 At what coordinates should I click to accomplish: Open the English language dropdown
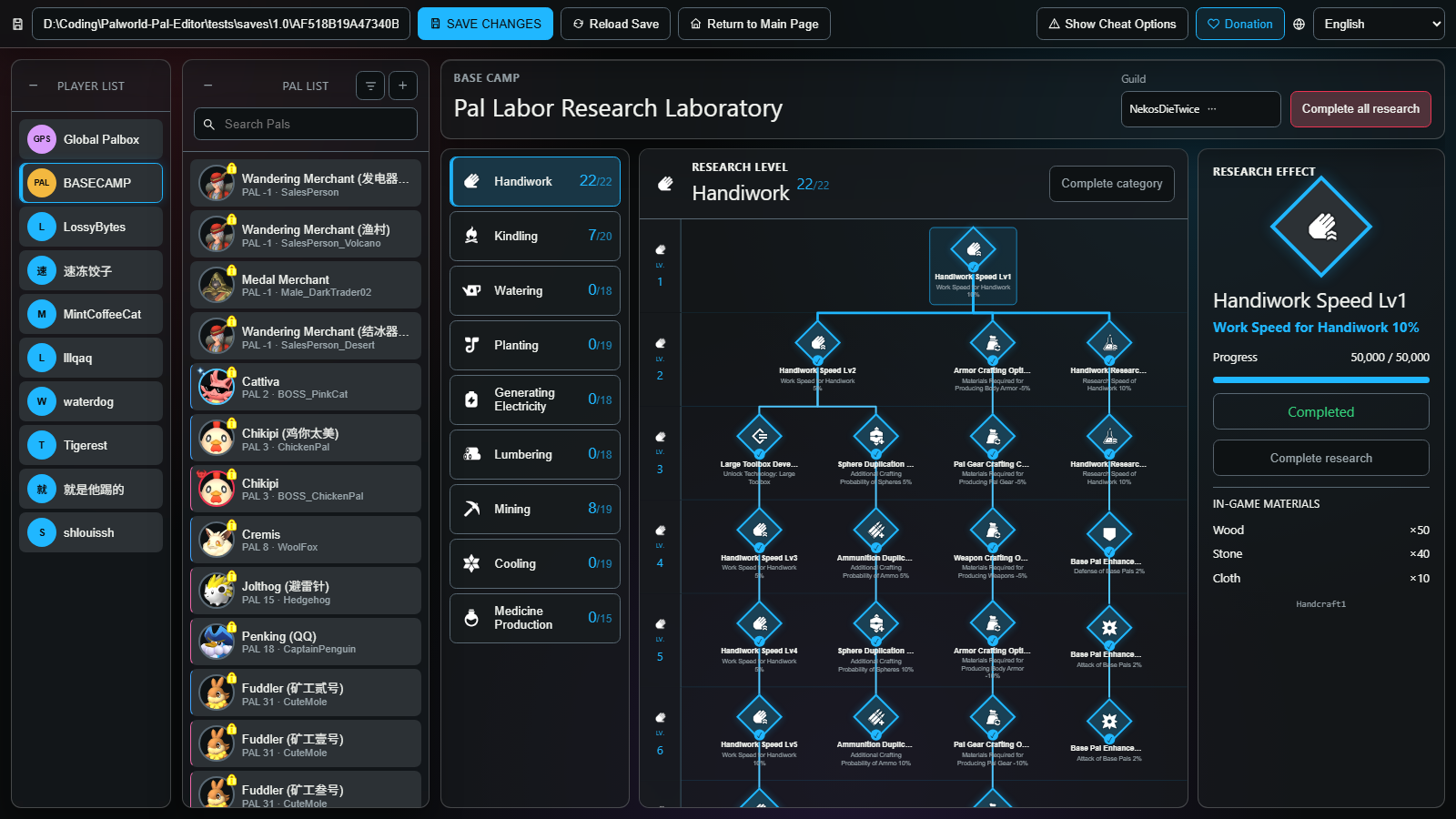[x=1379, y=25]
